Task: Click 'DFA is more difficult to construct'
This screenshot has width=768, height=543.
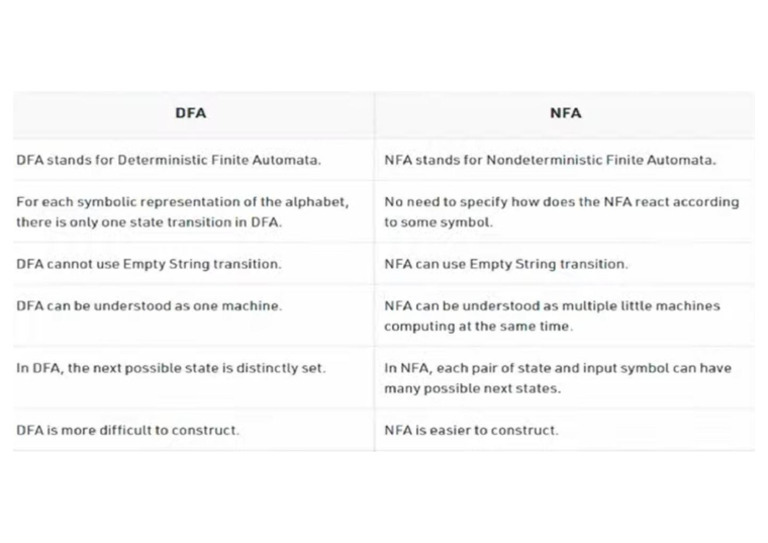Action: click(128, 430)
